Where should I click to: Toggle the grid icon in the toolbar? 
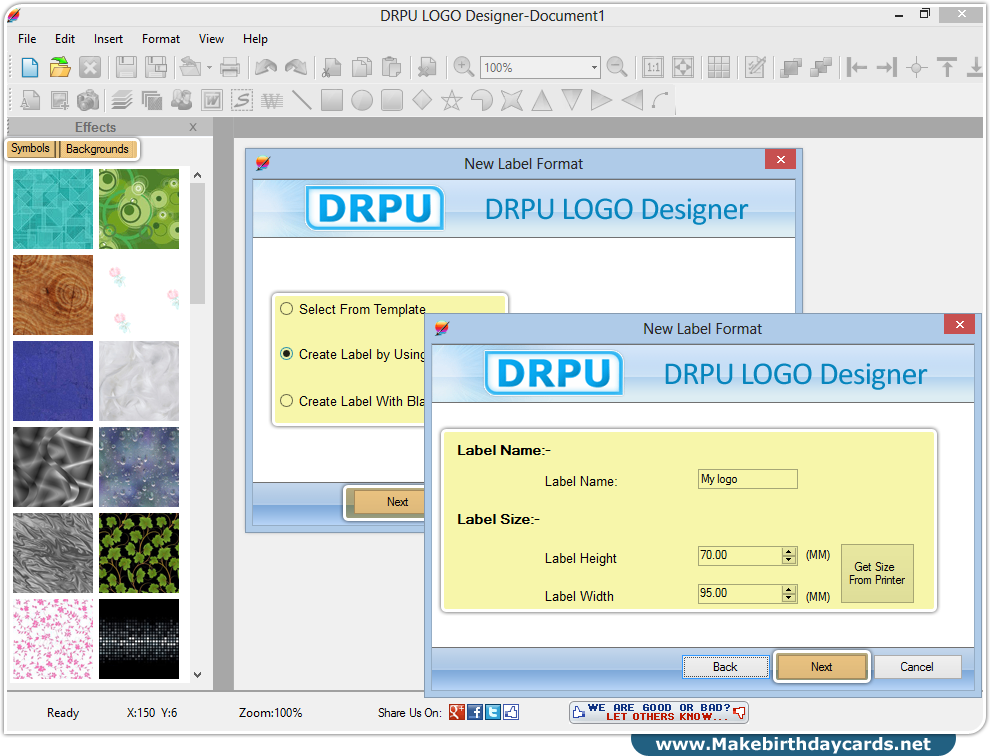[x=719, y=67]
